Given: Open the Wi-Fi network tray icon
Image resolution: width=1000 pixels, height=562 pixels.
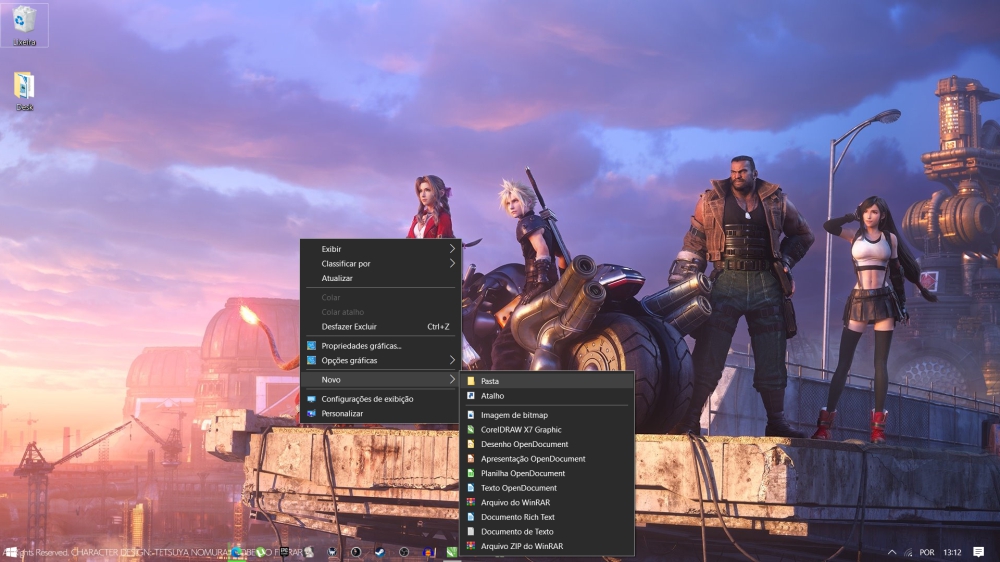Looking at the screenshot, I should (x=908, y=552).
